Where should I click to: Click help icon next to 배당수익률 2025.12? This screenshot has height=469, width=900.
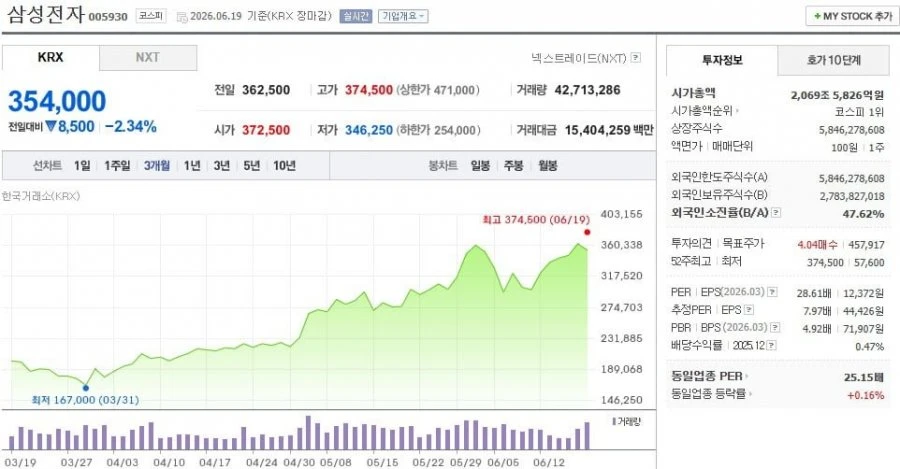coord(771,346)
